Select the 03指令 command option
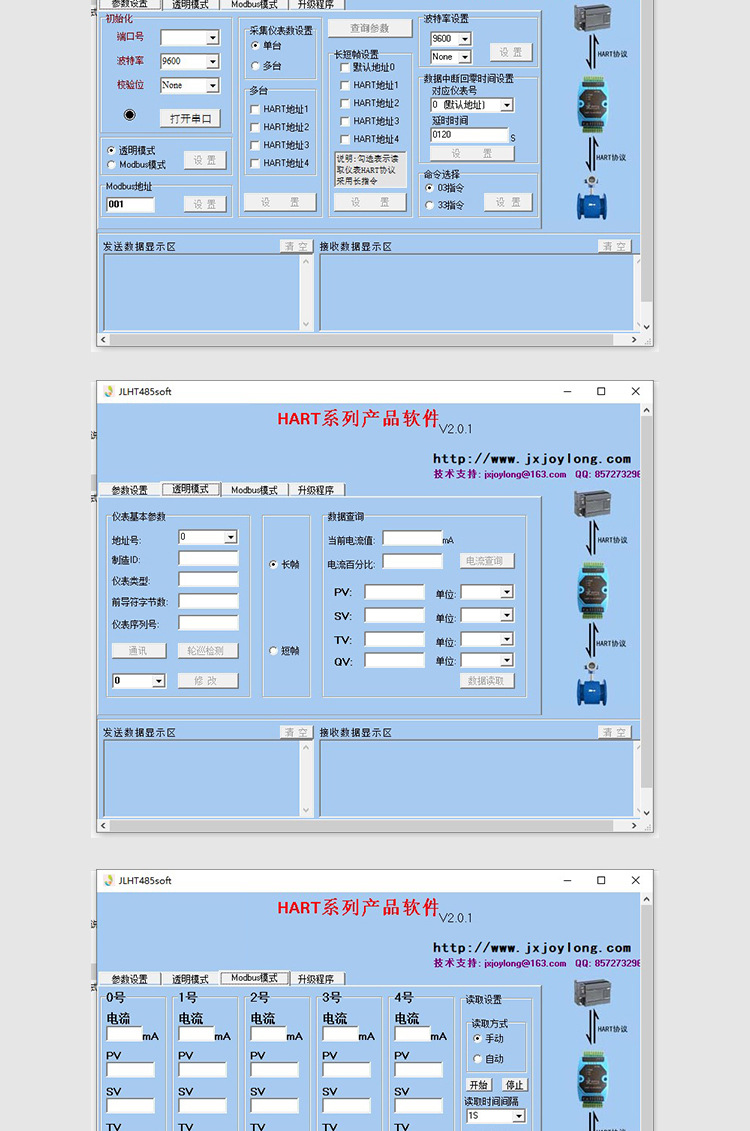 [429, 188]
